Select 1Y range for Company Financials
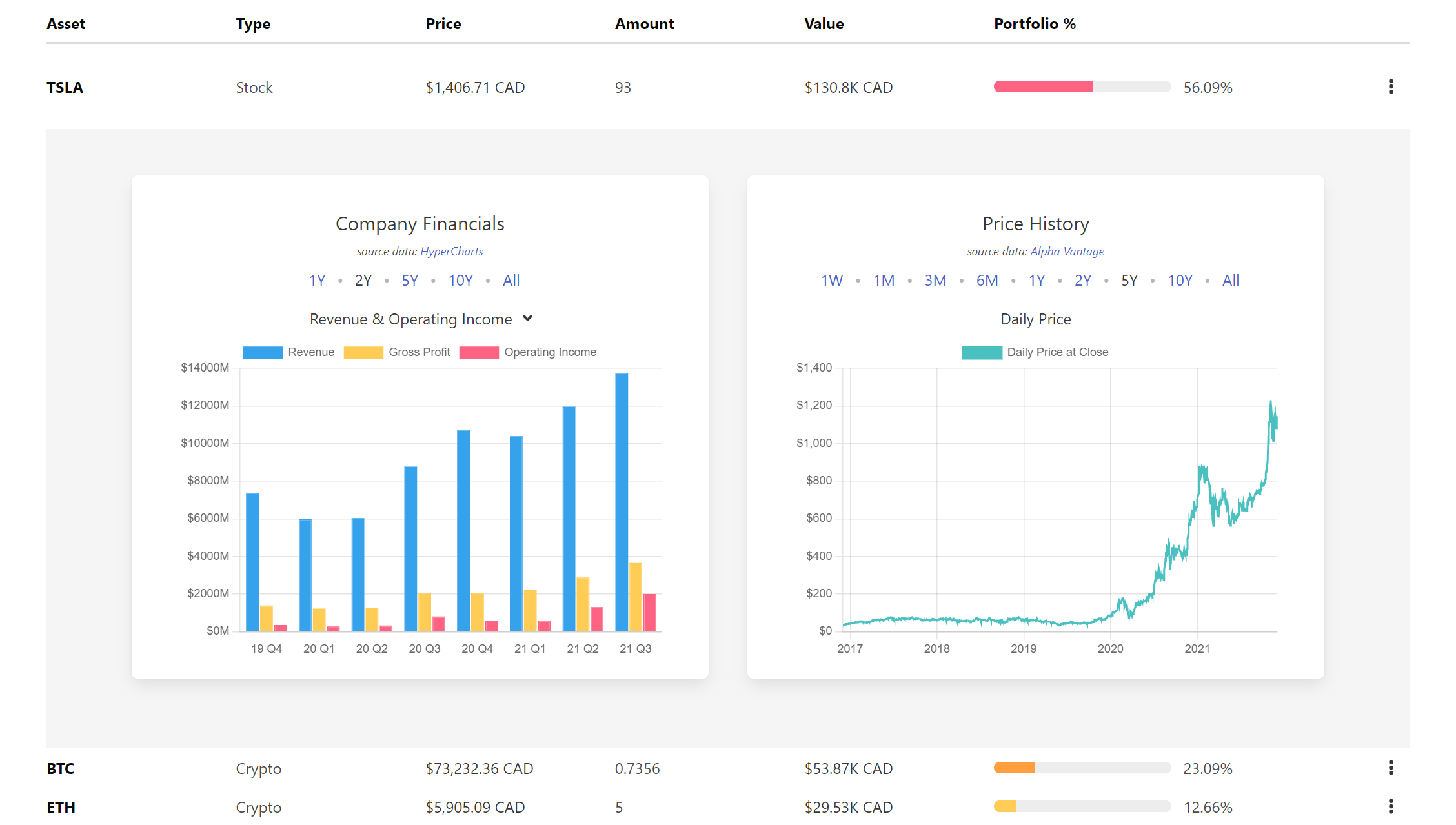1456x825 pixels. point(317,281)
